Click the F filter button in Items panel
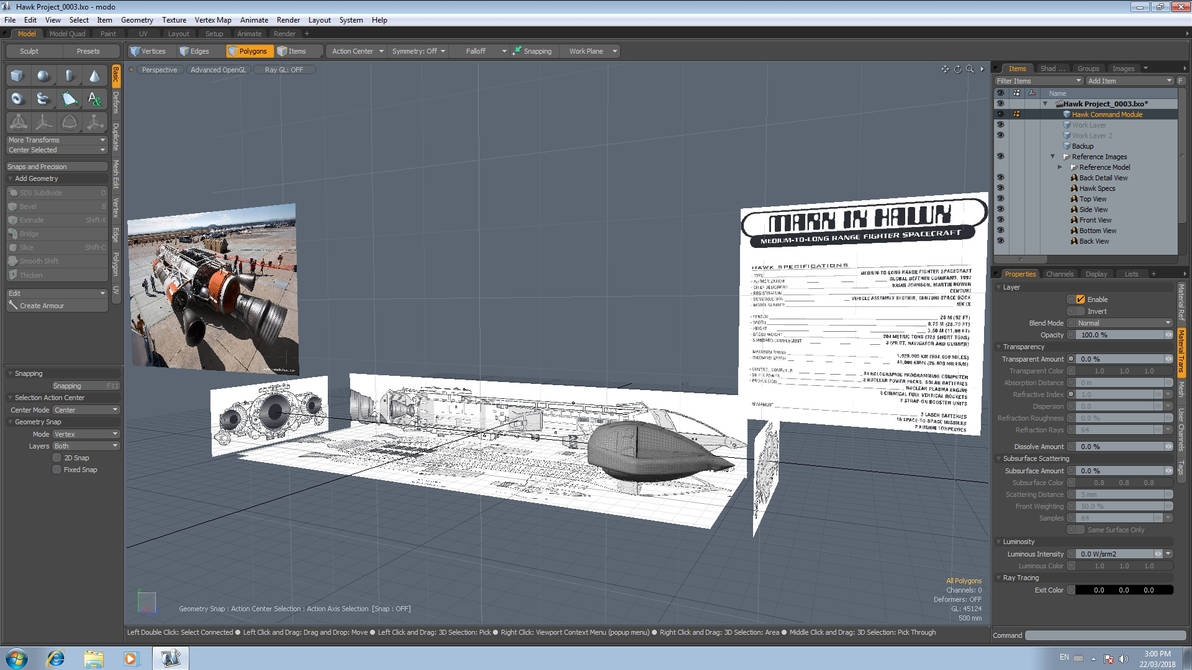Image resolution: width=1192 pixels, height=670 pixels. coord(1181,81)
